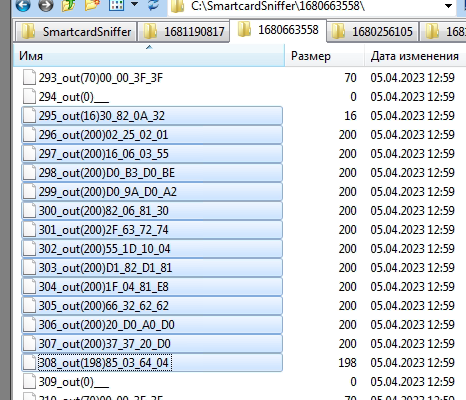This screenshot has height=400, width=466.
Task: Select file 301_out(200)2F_63_72_74
Action: click(152, 230)
